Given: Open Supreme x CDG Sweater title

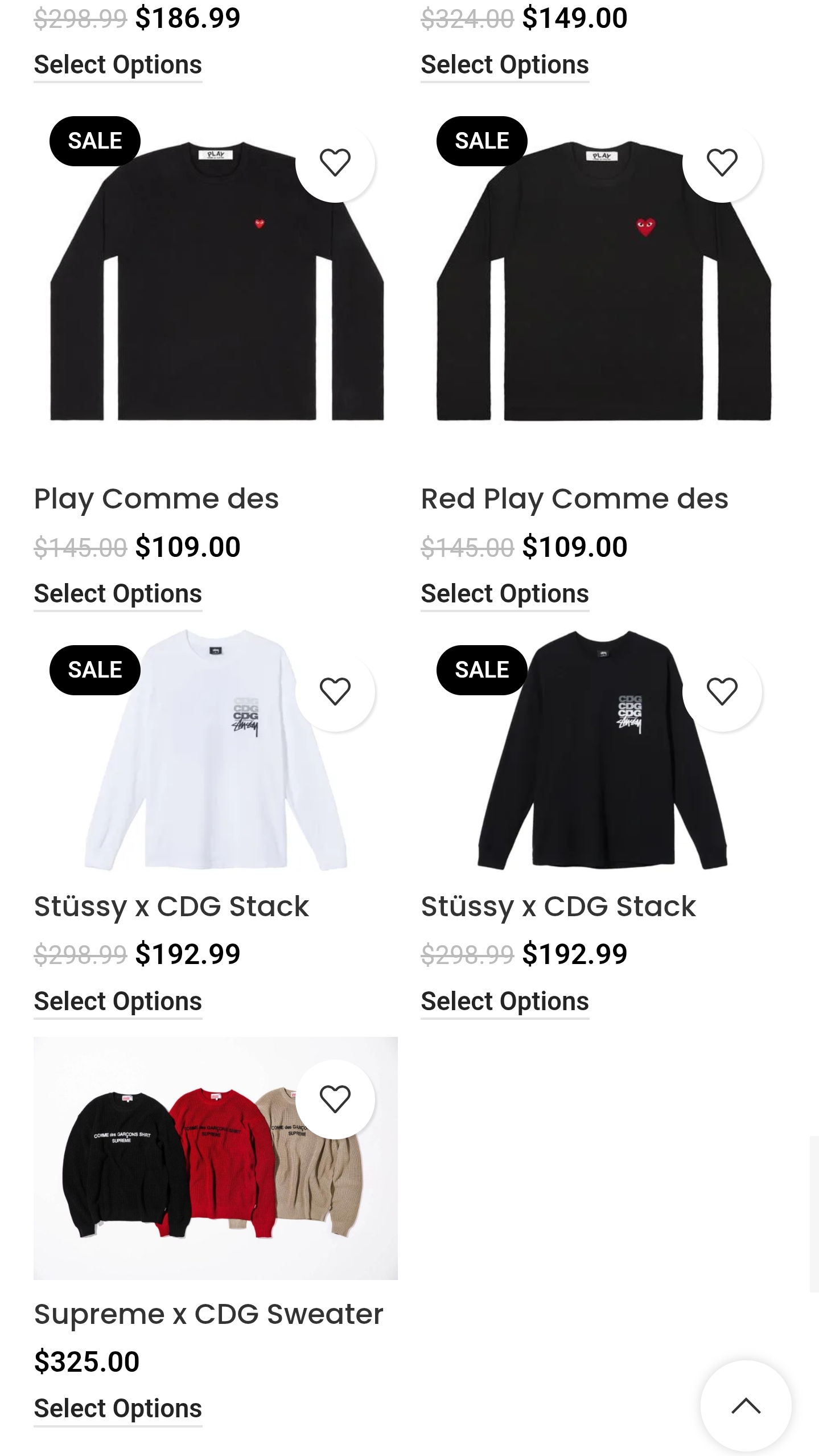Looking at the screenshot, I should (208, 1314).
